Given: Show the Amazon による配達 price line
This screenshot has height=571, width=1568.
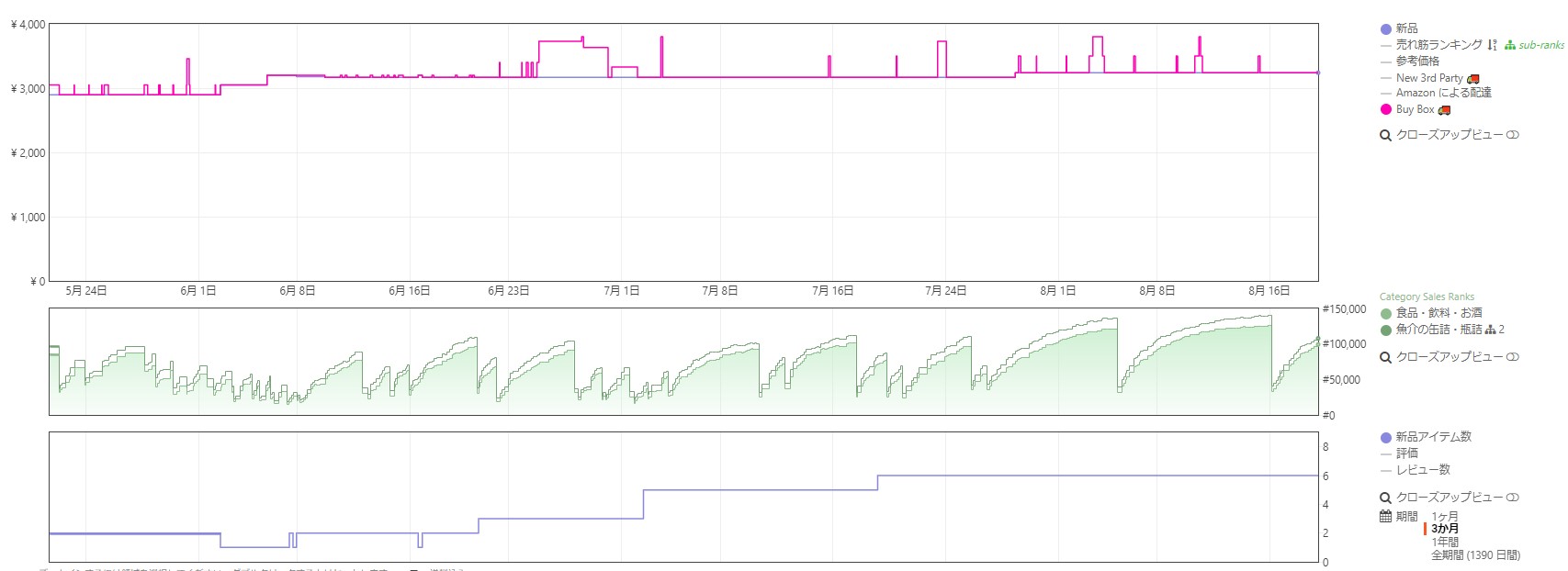Looking at the screenshot, I should (1443, 93).
